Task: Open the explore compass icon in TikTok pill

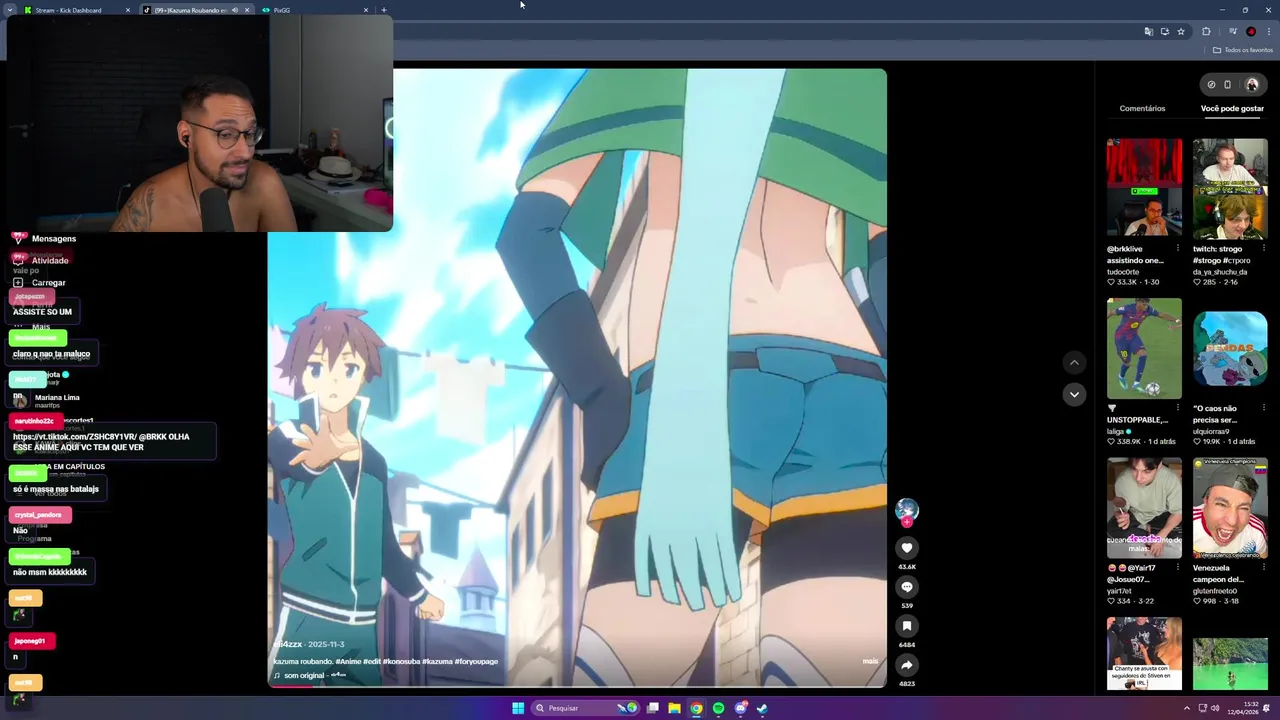Action: 1211,85
